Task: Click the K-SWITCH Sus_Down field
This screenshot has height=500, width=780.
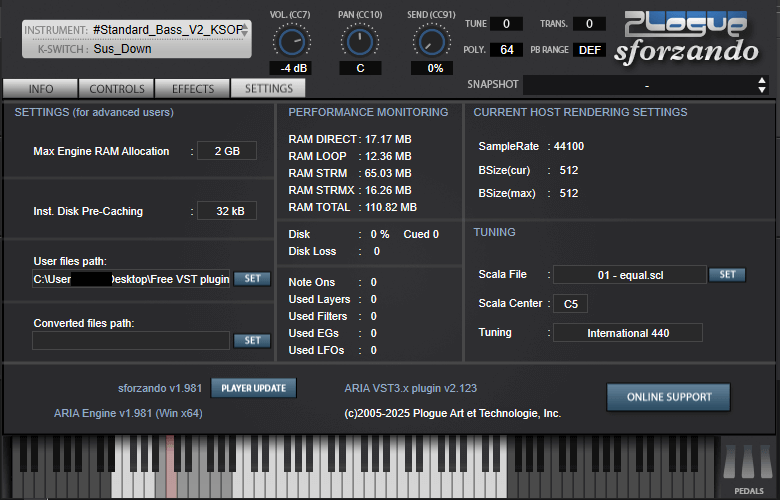Action: 122,49
